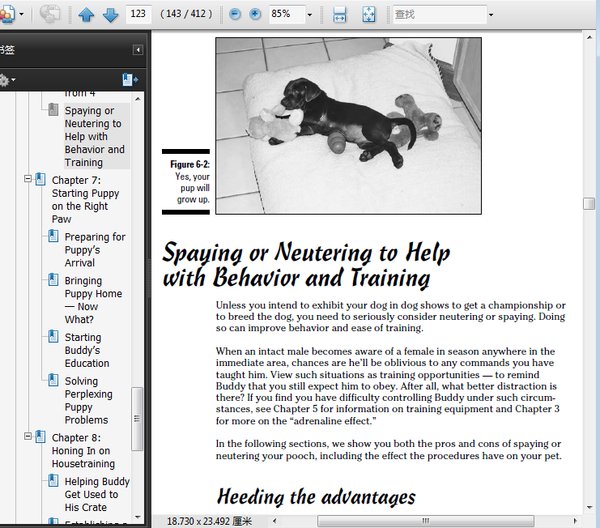Collapse the Chapter 8 bookmark tree
Viewport: 600px width, 528px height.
coord(27,437)
